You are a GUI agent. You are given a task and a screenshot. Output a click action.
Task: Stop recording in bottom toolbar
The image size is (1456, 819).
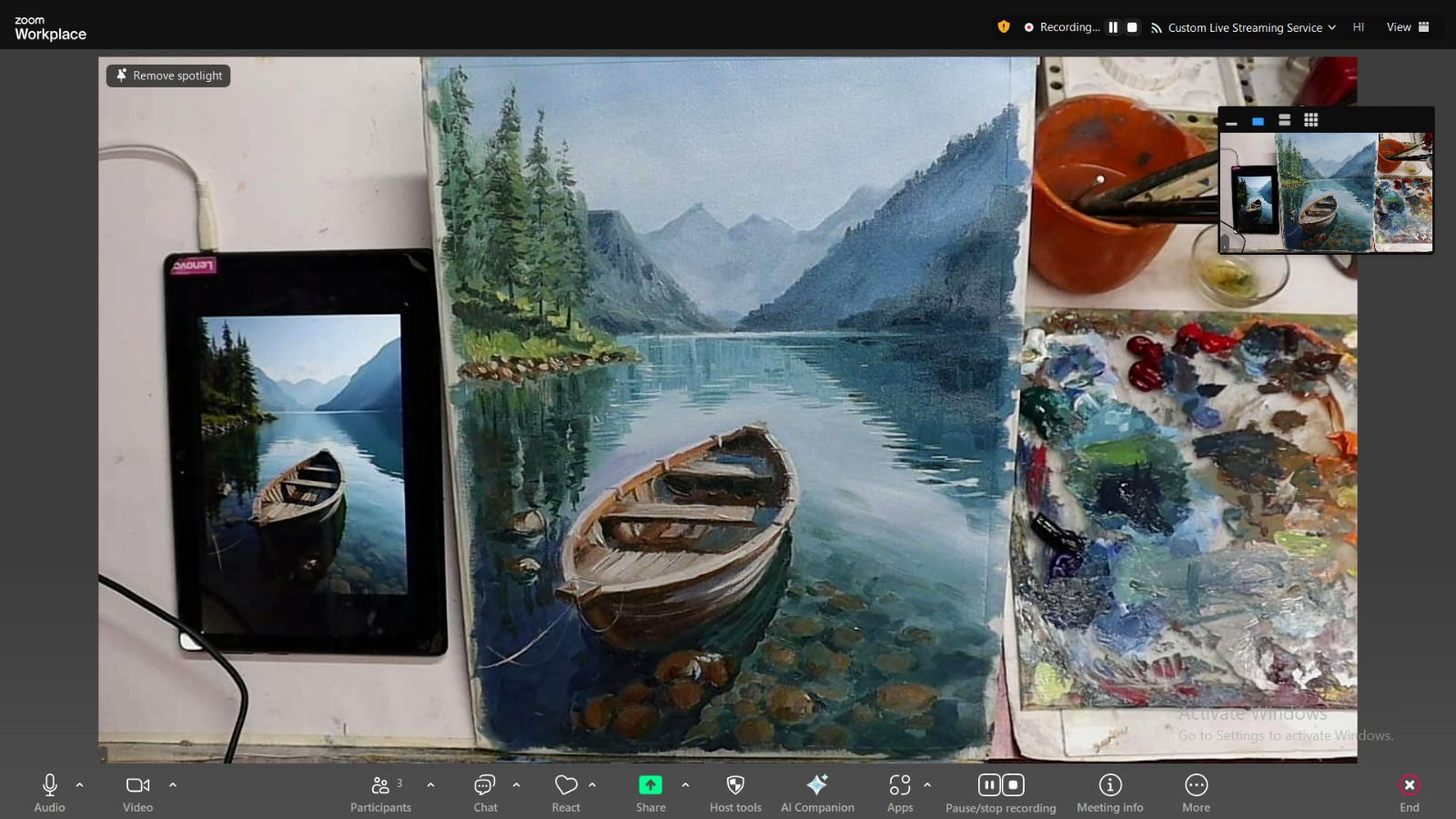1013,784
